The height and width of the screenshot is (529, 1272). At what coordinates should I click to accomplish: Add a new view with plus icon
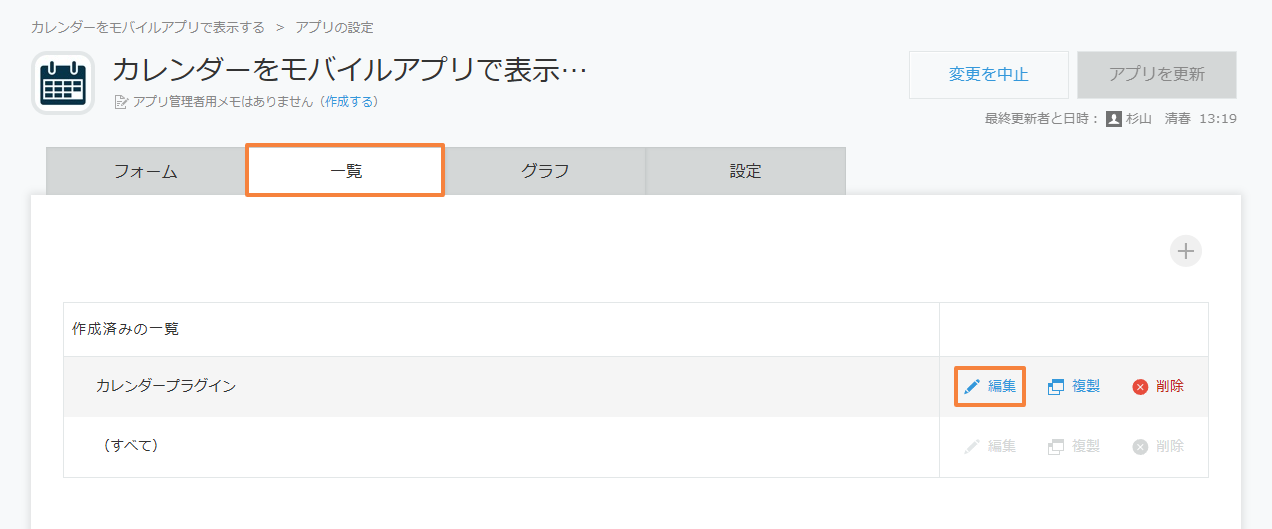(1186, 251)
